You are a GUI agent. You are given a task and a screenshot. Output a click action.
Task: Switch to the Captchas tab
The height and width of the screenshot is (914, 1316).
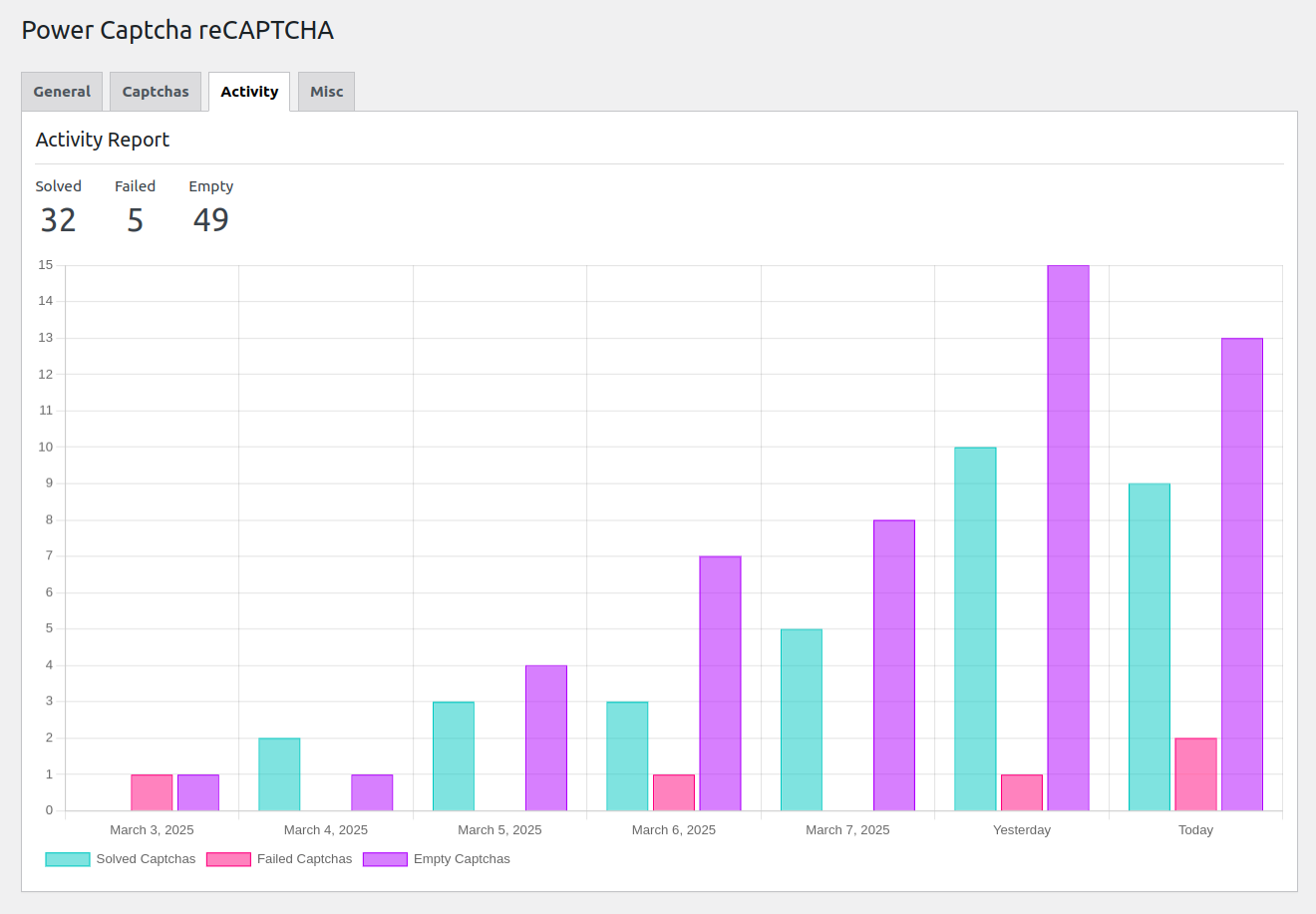click(x=156, y=92)
